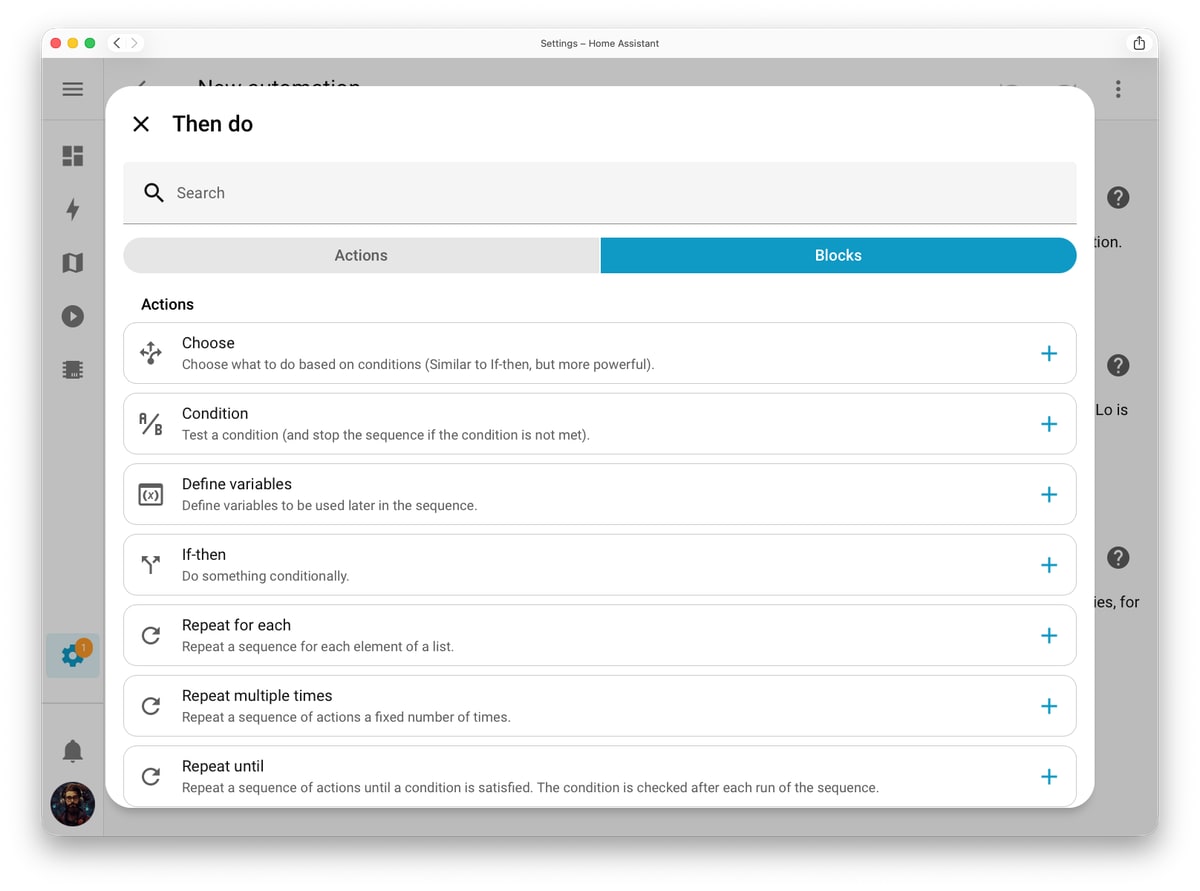The height and width of the screenshot is (891, 1200).
Task: Open user profile avatar
Action: point(73,804)
